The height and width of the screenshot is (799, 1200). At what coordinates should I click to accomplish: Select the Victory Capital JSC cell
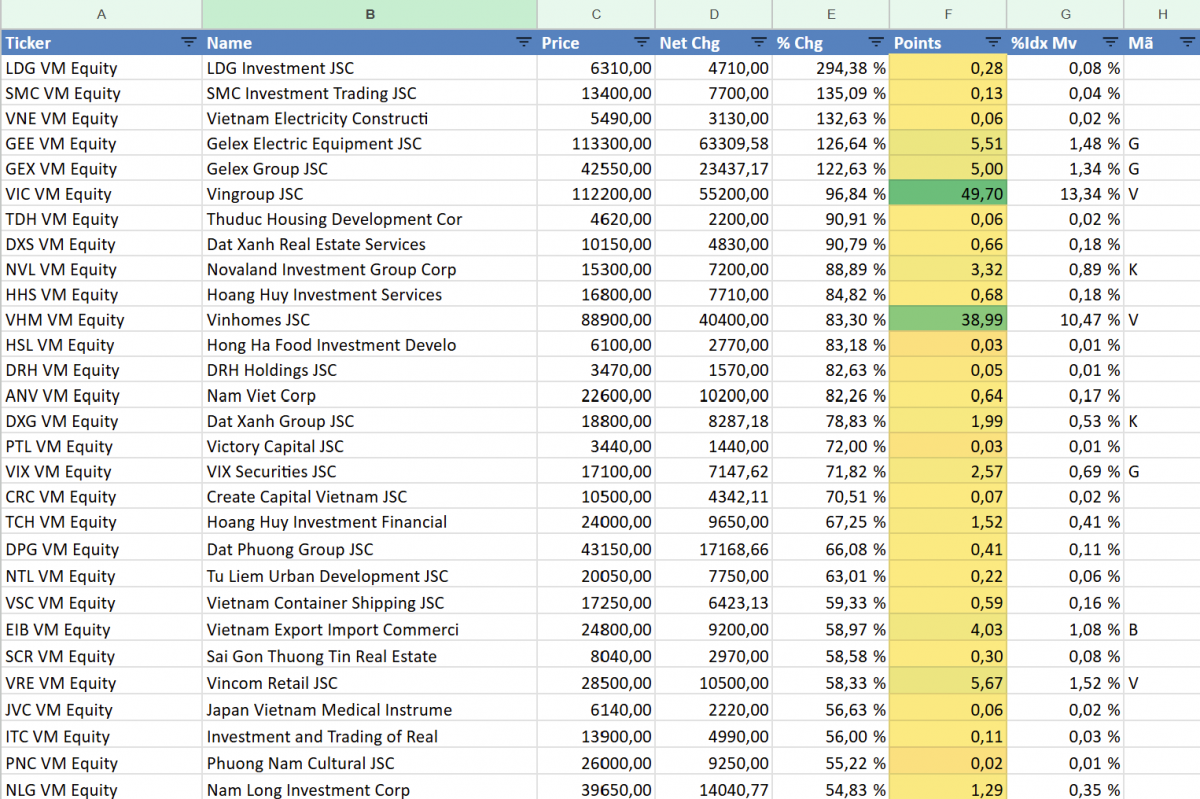pos(370,446)
